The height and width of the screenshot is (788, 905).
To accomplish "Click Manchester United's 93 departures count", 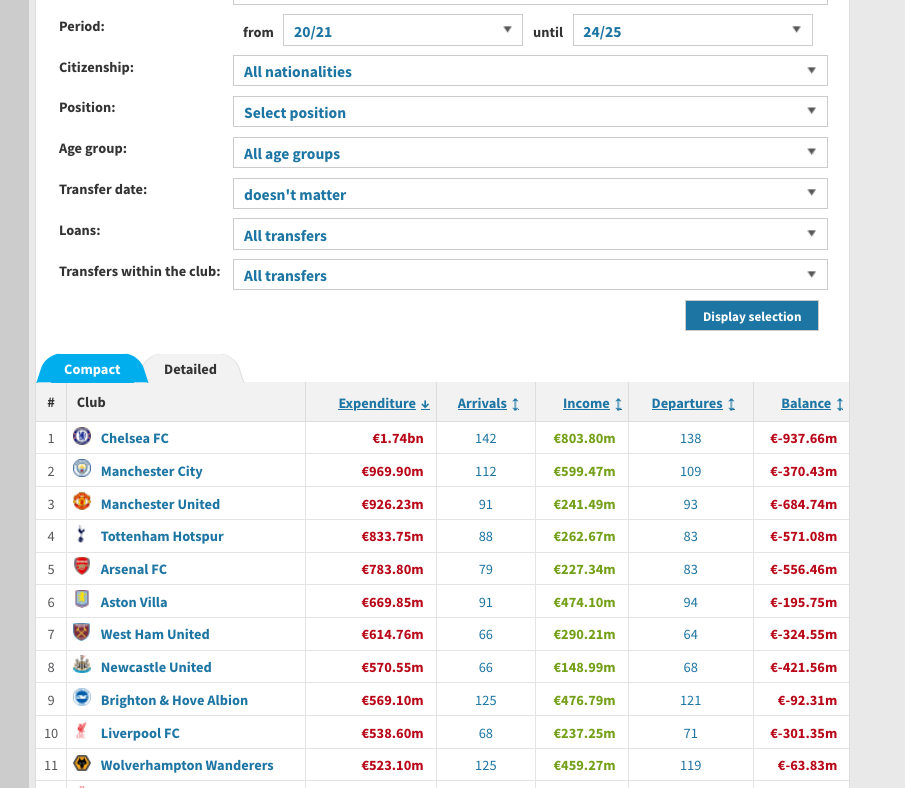I will click(690, 505).
